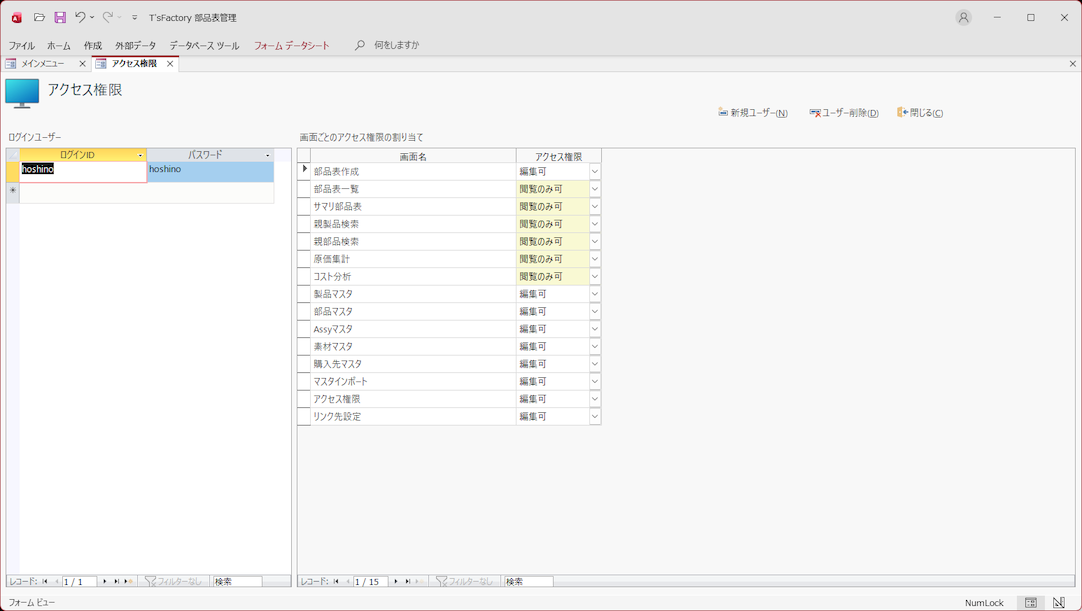Close the アクセス権限 document tab
The image size is (1082, 611).
coord(170,64)
